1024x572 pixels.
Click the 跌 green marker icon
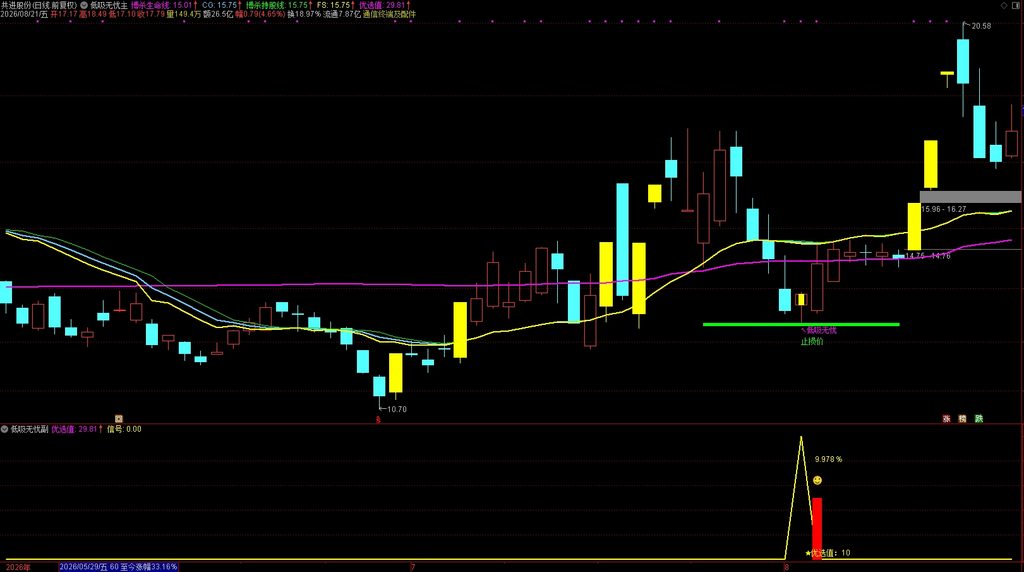coord(979,419)
